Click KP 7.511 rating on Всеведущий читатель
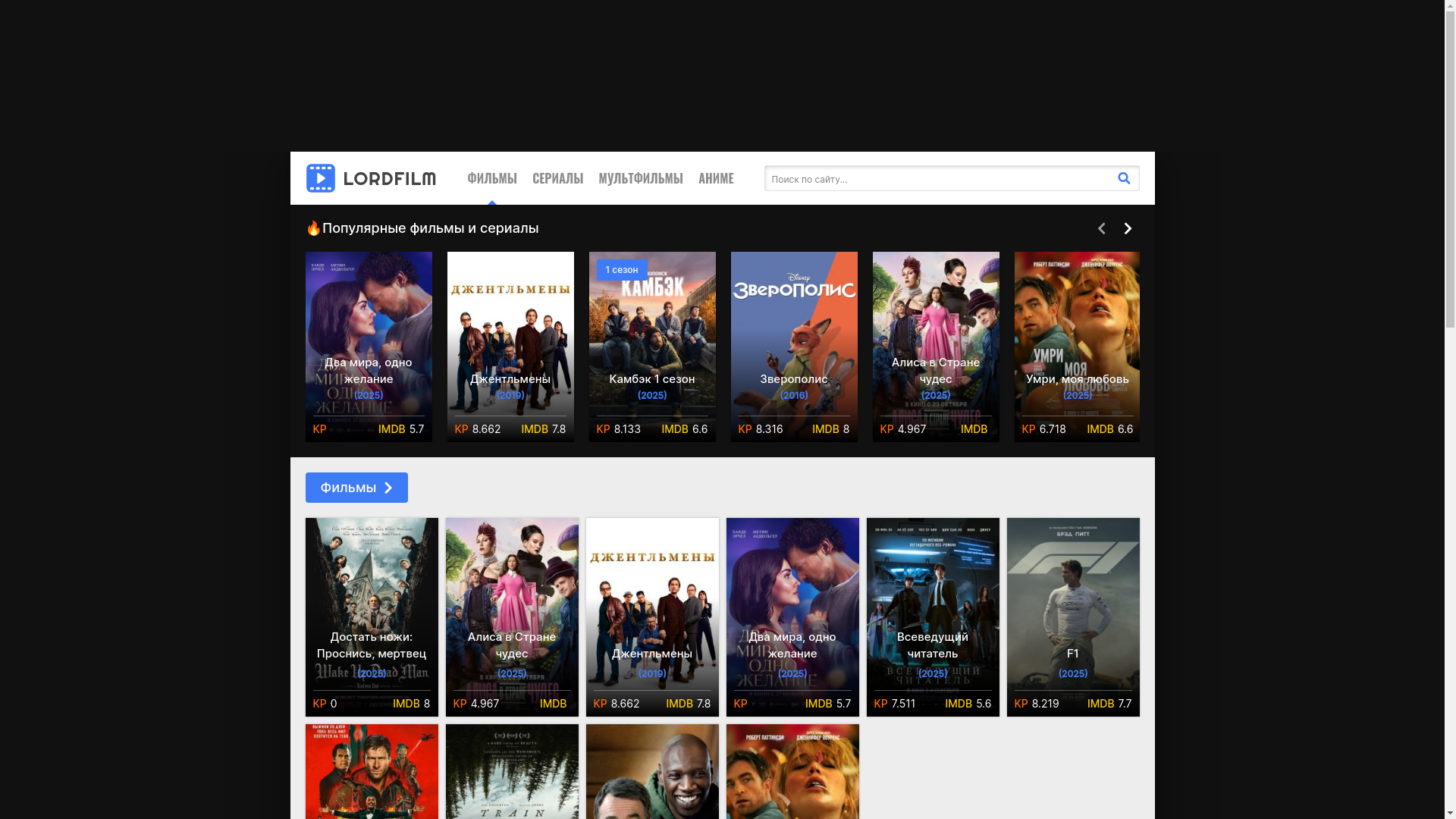This screenshot has width=1456, height=819. [895, 704]
